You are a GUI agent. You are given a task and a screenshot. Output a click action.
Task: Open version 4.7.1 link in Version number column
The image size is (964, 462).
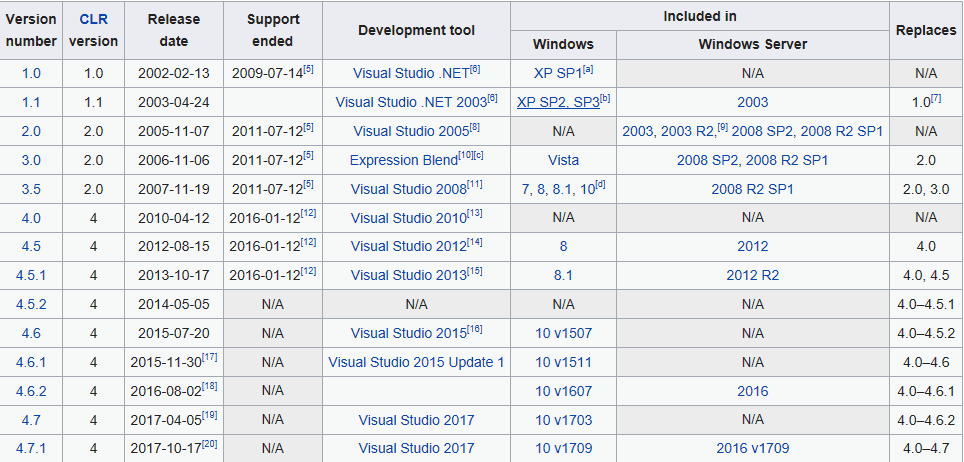coord(31,448)
